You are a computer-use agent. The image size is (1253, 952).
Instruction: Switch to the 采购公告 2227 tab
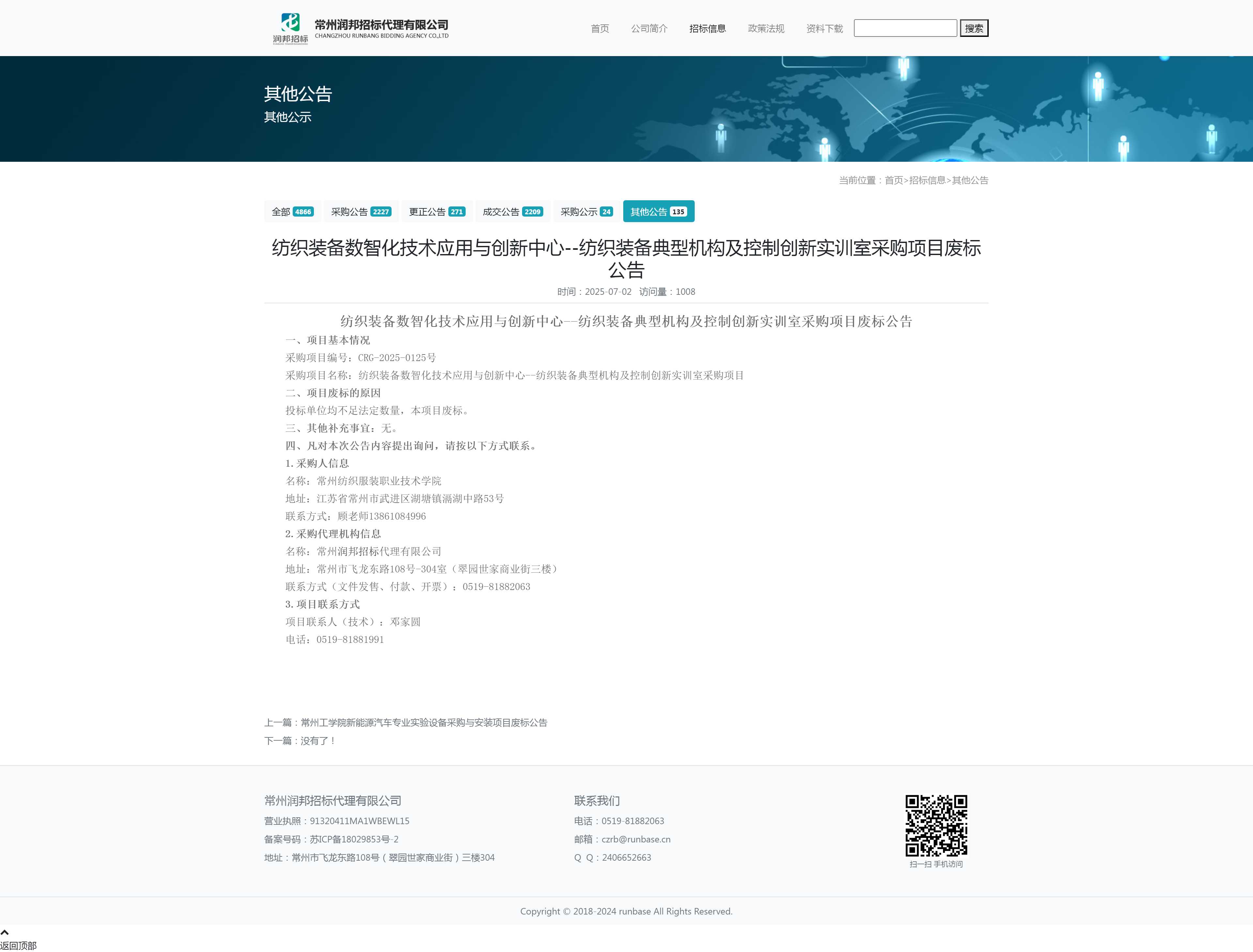coord(361,211)
